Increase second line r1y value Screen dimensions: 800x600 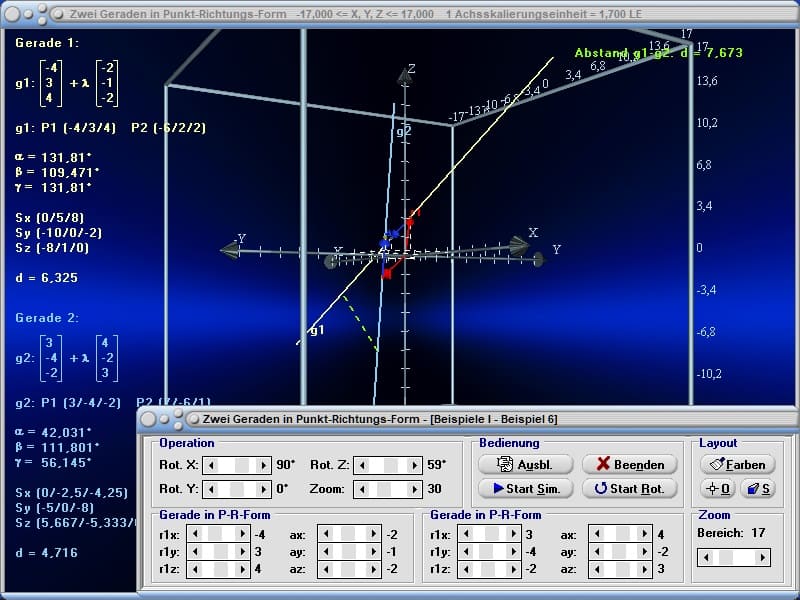(x=514, y=552)
